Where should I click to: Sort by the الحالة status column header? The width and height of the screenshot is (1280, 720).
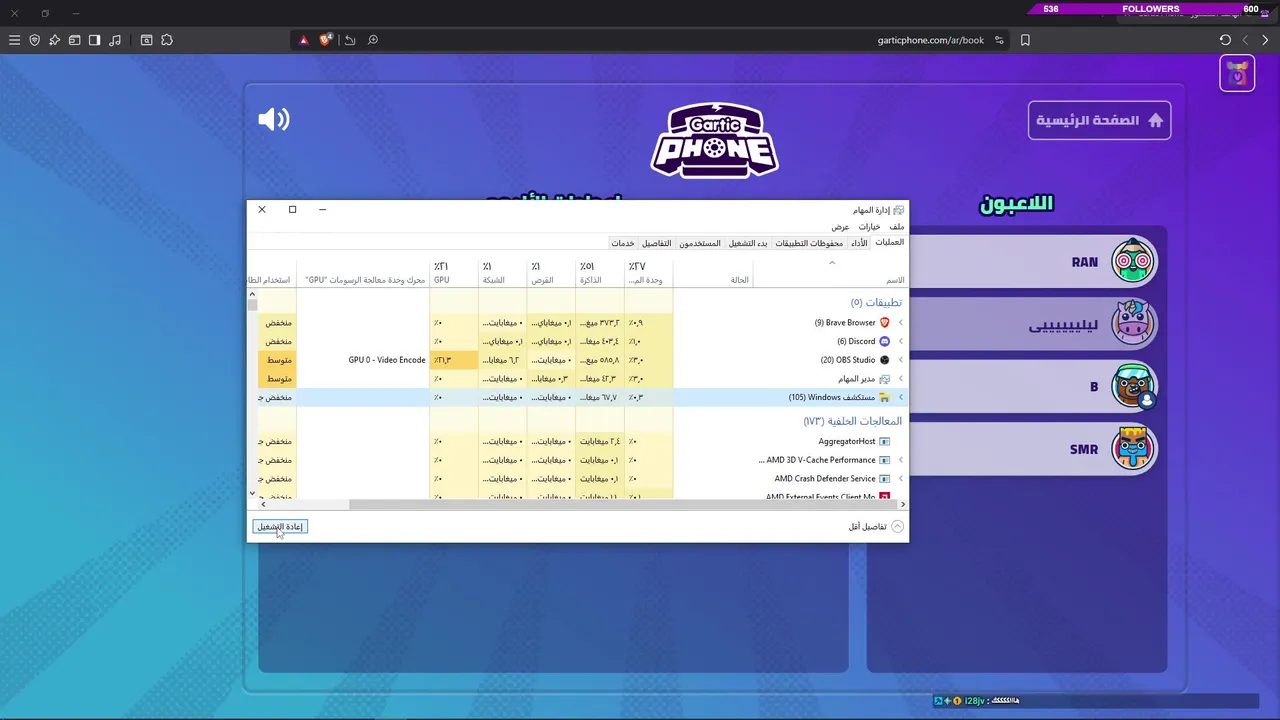click(713, 273)
